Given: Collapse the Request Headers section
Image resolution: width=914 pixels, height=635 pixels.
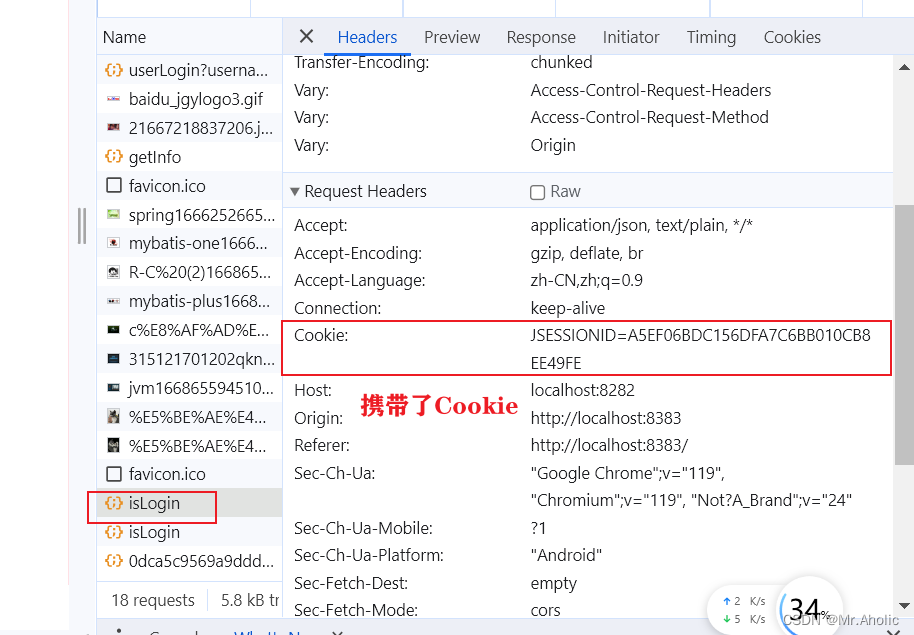Looking at the screenshot, I should [294, 191].
